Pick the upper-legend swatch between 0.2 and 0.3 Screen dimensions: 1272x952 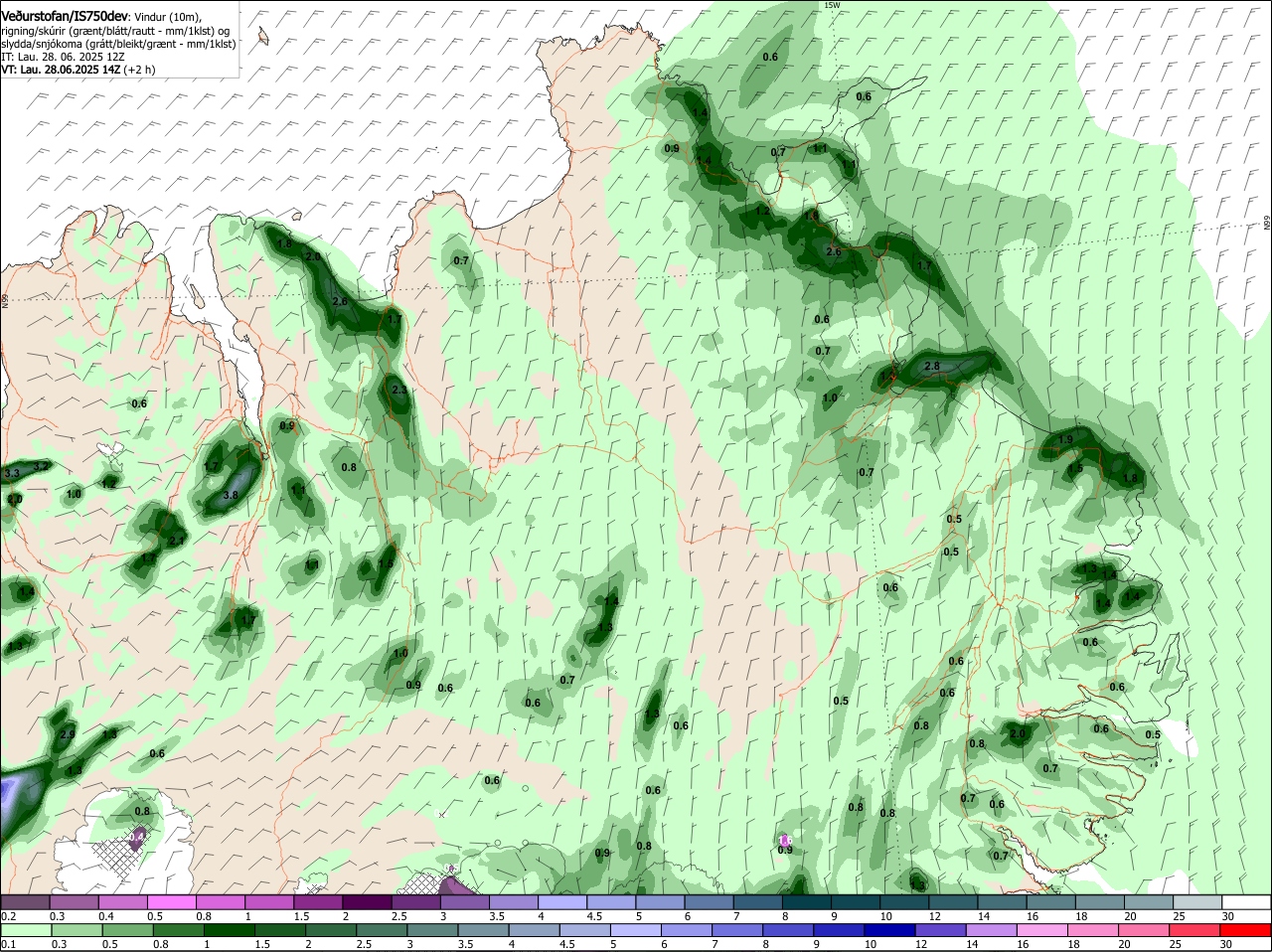click(25, 902)
